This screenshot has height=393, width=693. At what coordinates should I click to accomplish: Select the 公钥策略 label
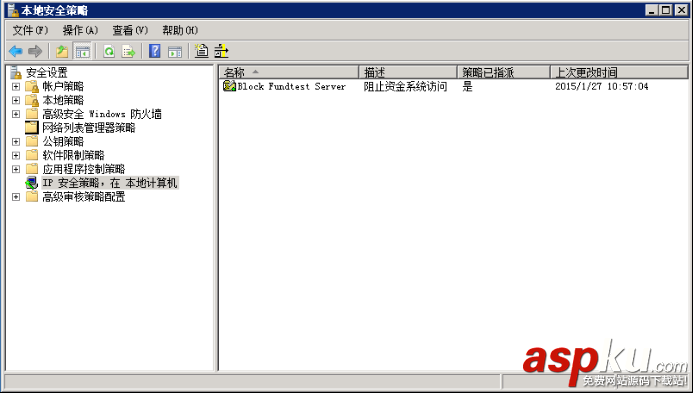[63, 141]
